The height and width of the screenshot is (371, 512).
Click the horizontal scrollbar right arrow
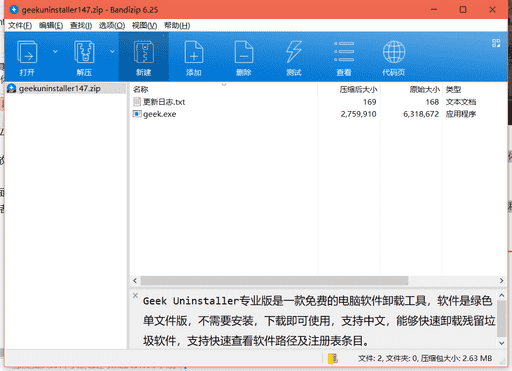pos(501,281)
